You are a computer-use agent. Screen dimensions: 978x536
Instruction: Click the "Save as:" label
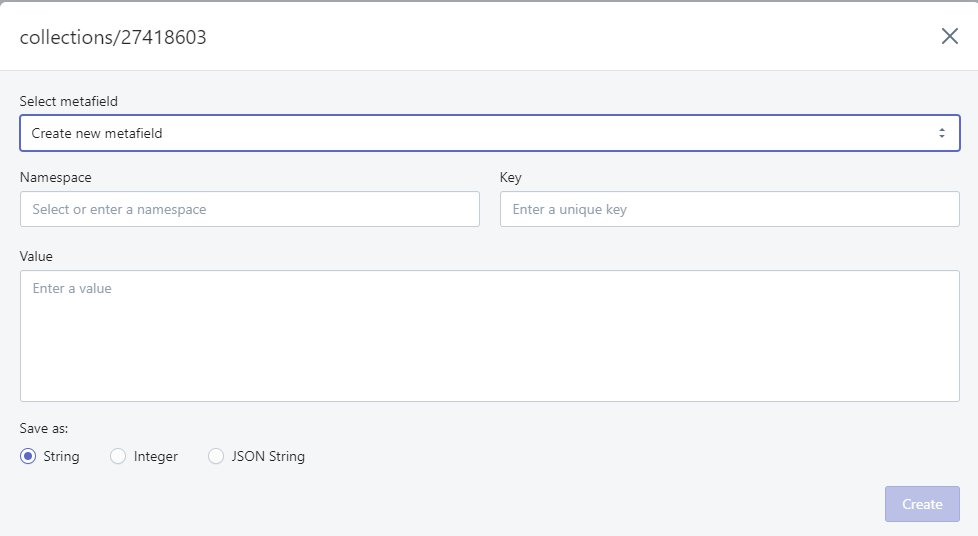44,428
